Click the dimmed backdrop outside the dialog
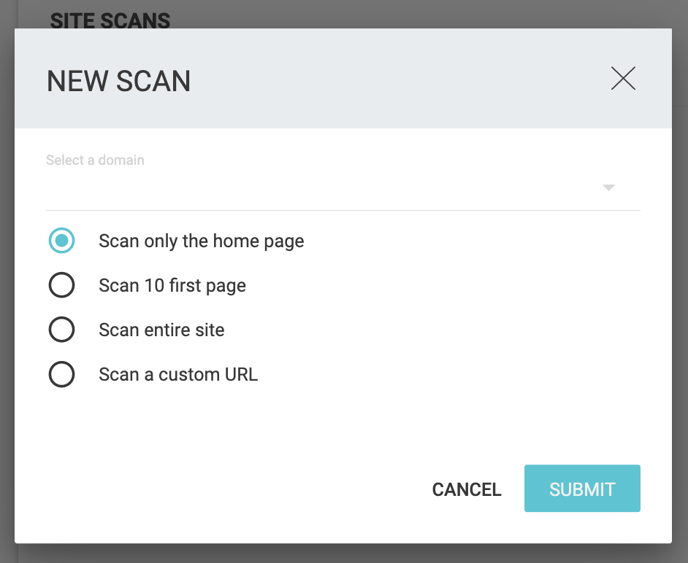 tap(680, 281)
